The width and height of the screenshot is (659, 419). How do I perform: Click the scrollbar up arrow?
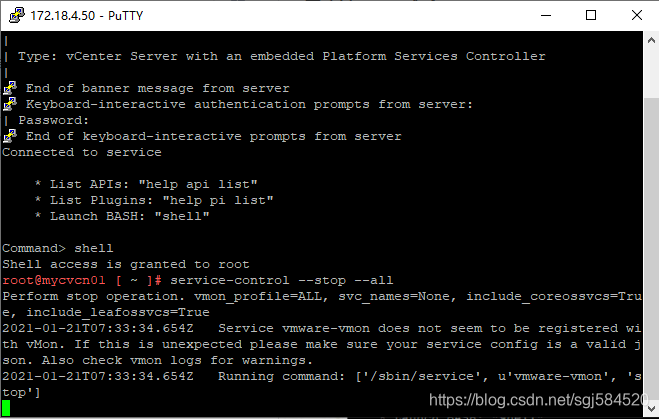click(x=651, y=40)
